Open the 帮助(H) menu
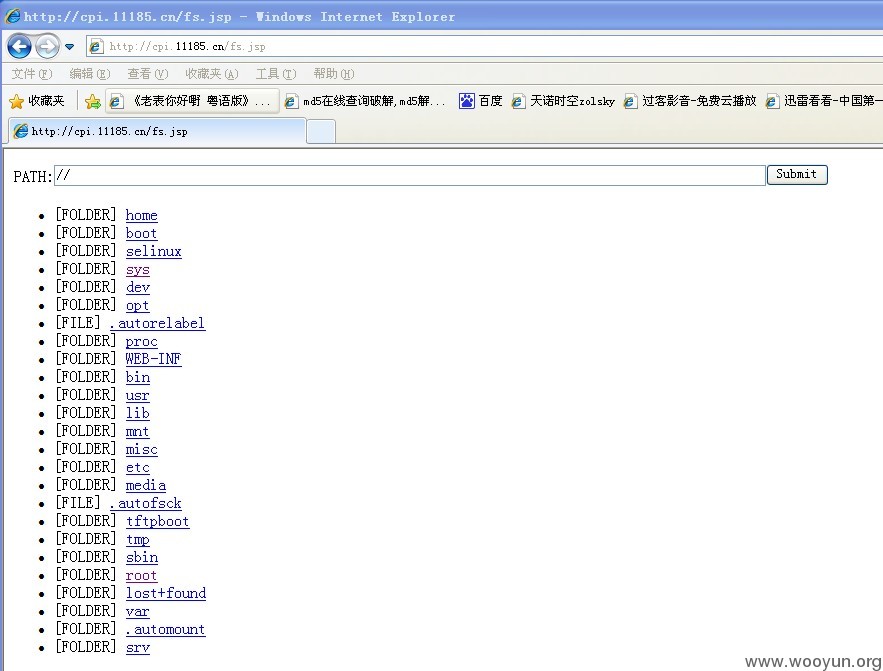 pos(333,74)
